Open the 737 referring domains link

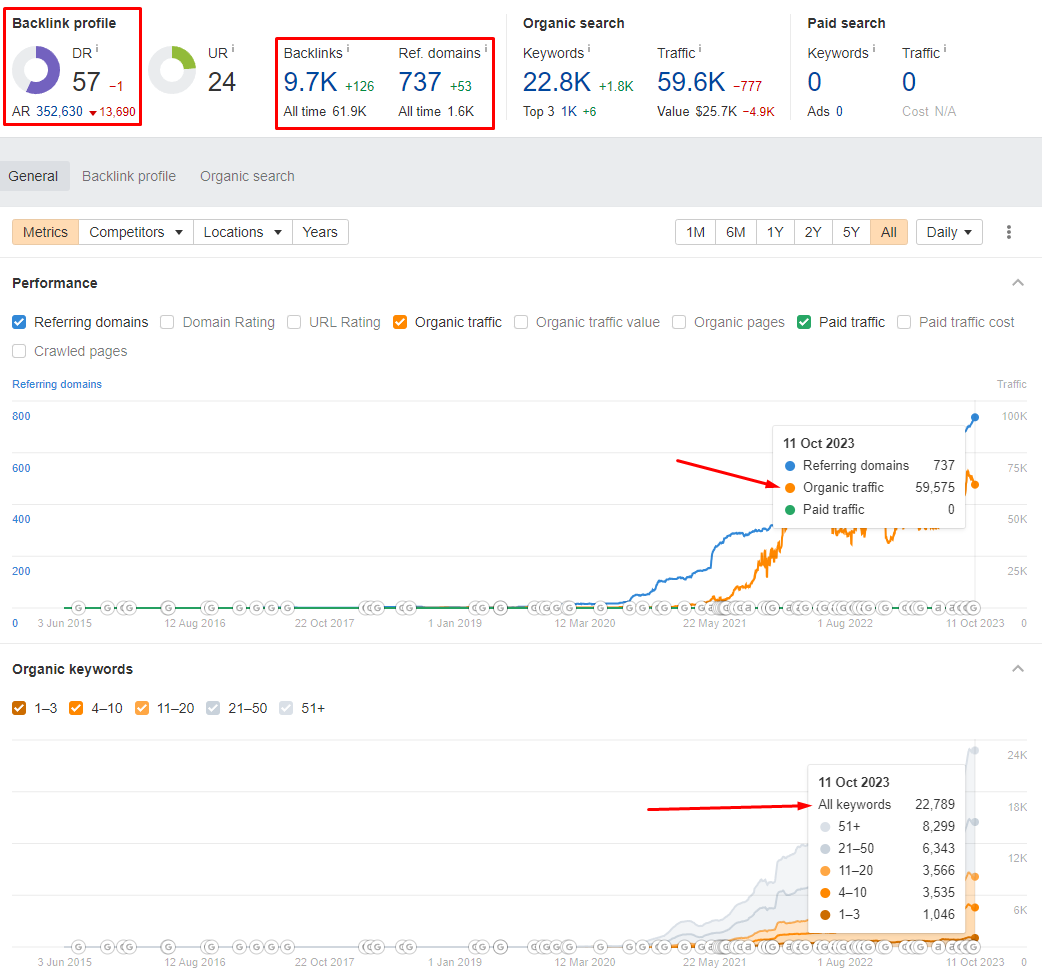(x=420, y=82)
